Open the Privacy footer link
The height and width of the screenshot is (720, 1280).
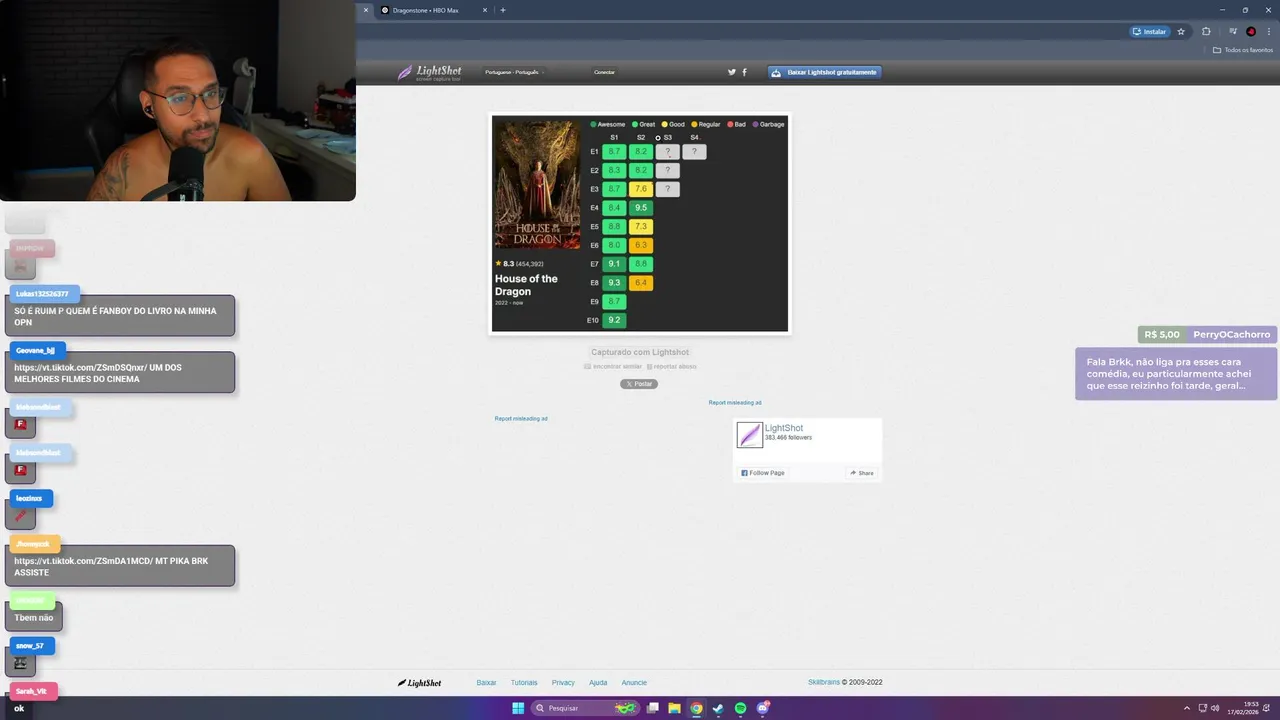pos(563,683)
